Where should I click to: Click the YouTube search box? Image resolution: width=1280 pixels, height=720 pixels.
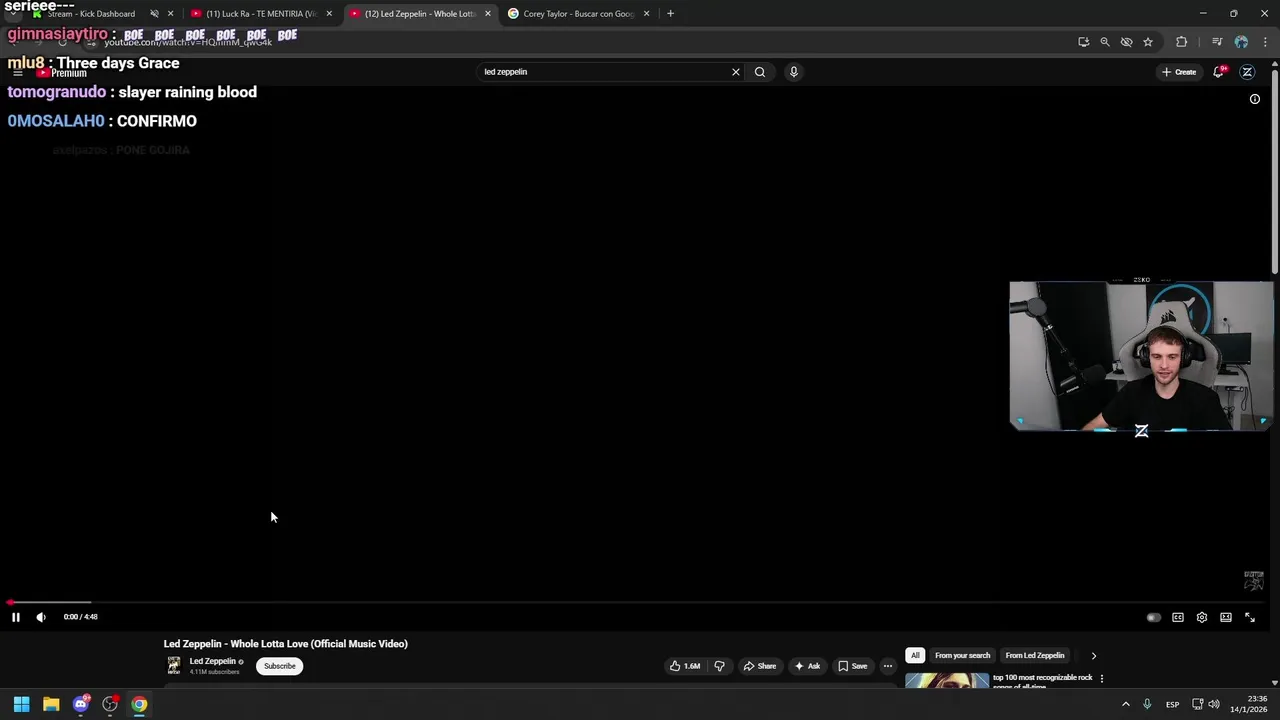(x=605, y=72)
